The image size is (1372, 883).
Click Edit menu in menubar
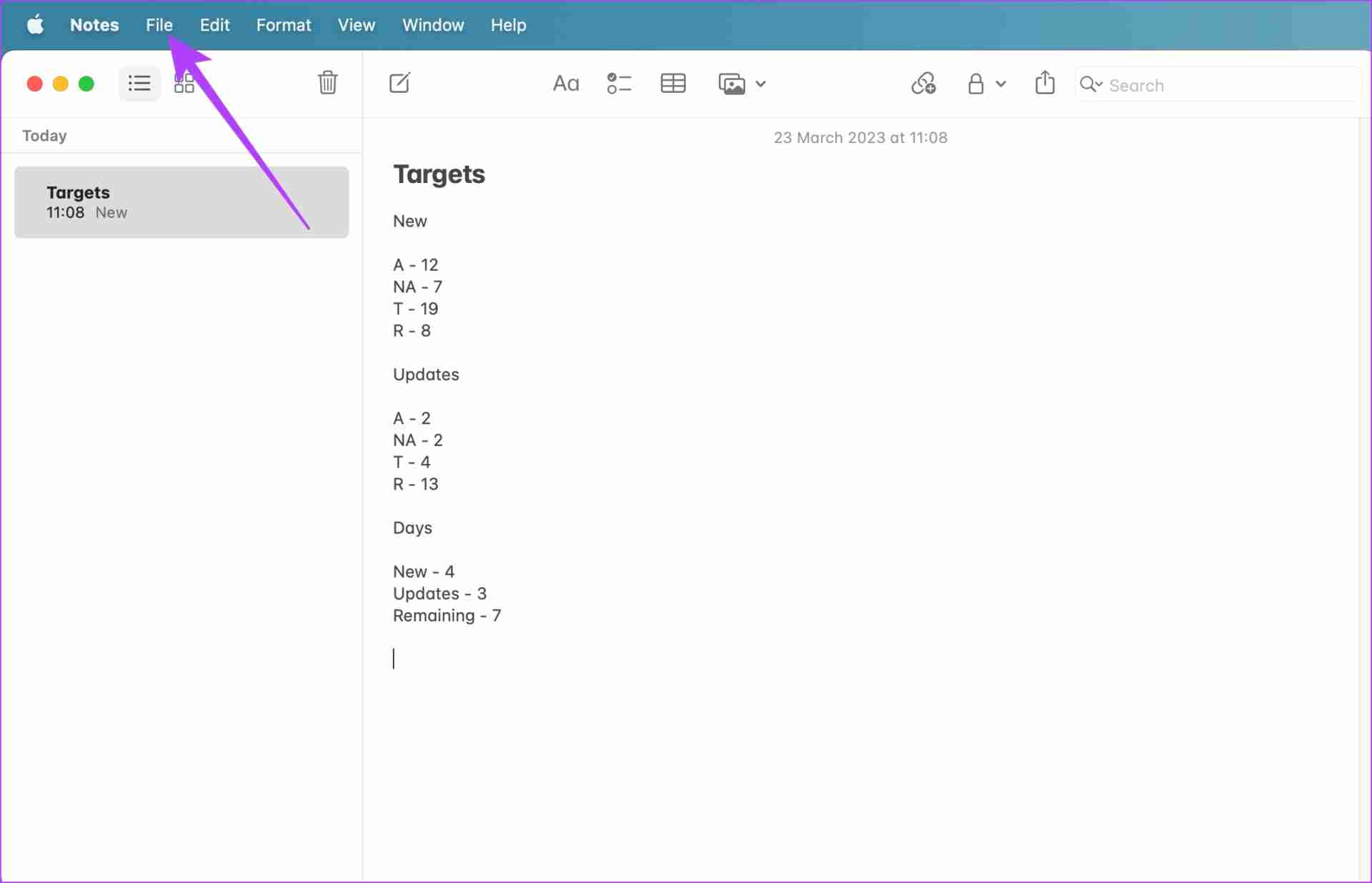[x=215, y=24]
